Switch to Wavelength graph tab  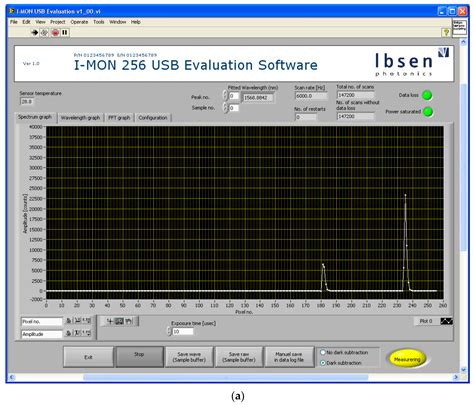click(81, 118)
